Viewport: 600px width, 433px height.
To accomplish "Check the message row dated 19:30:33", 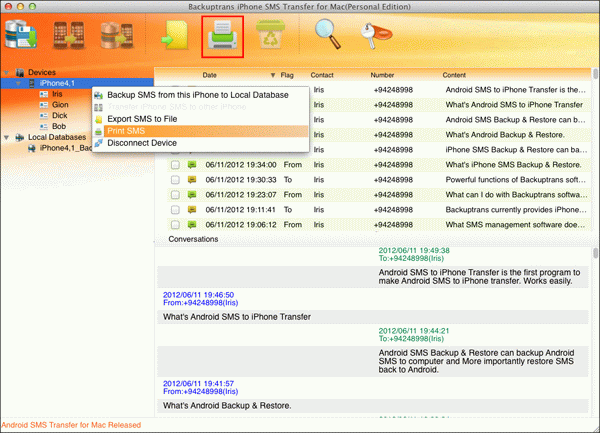I will click(x=175, y=180).
